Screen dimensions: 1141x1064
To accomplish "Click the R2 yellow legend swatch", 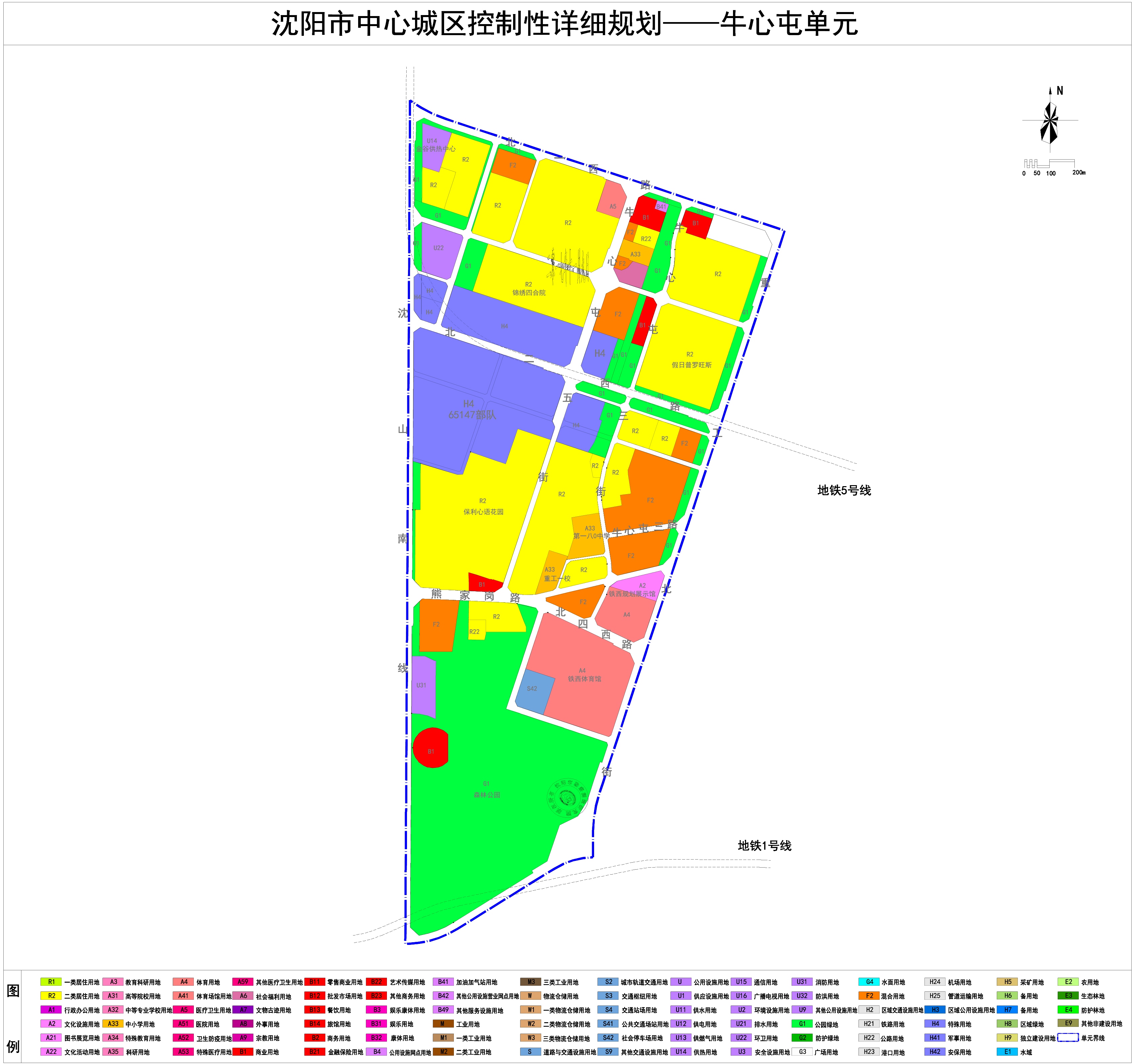I will [51, 996].
